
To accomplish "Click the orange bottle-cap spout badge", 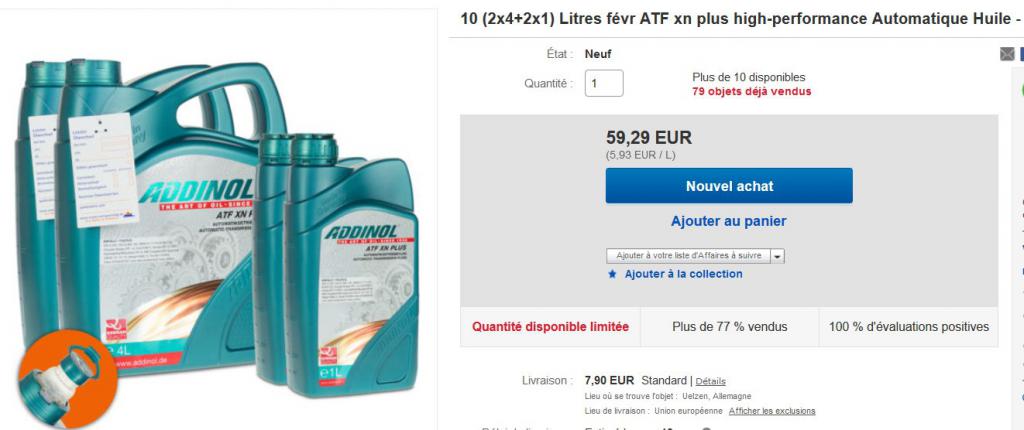I will (67, 379).
